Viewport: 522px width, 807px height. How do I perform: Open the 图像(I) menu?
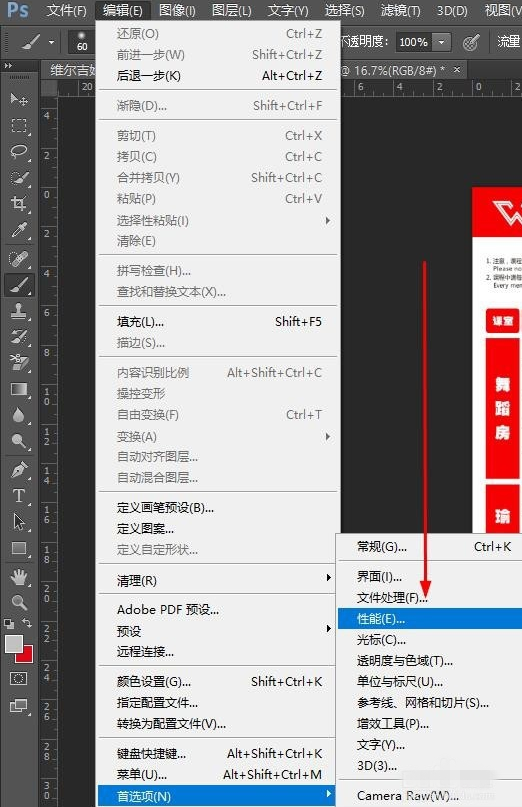coord(177,10)
